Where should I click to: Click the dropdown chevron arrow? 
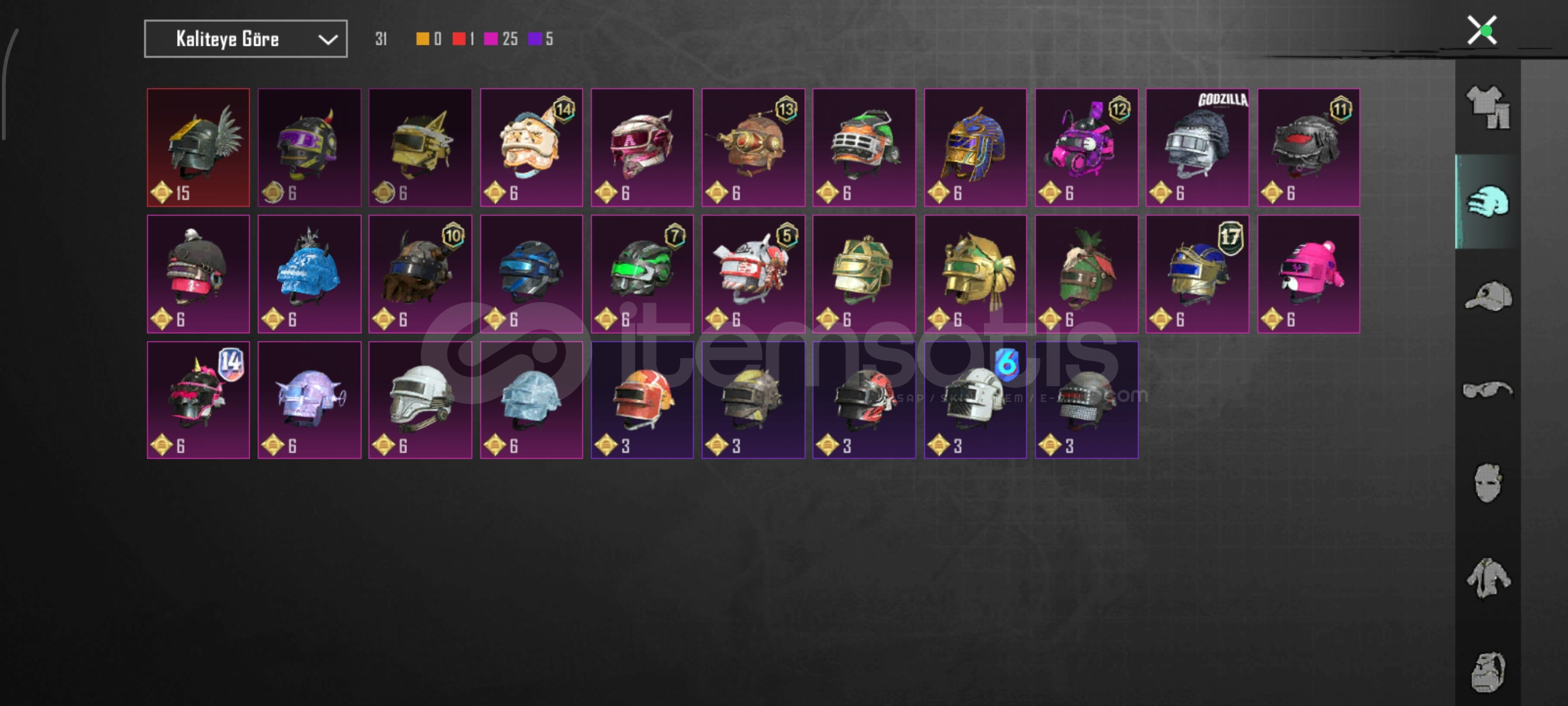click(327, 40)
